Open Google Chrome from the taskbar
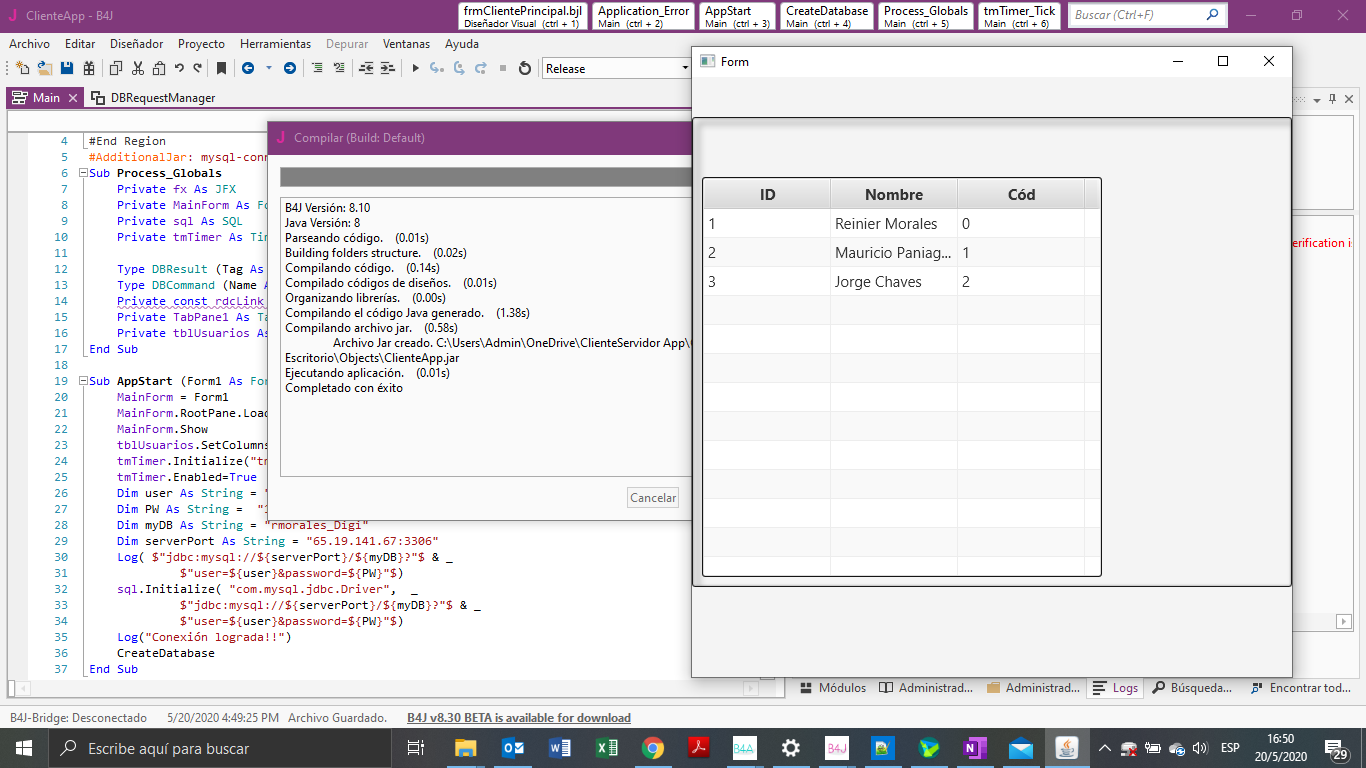 [652, 747]
